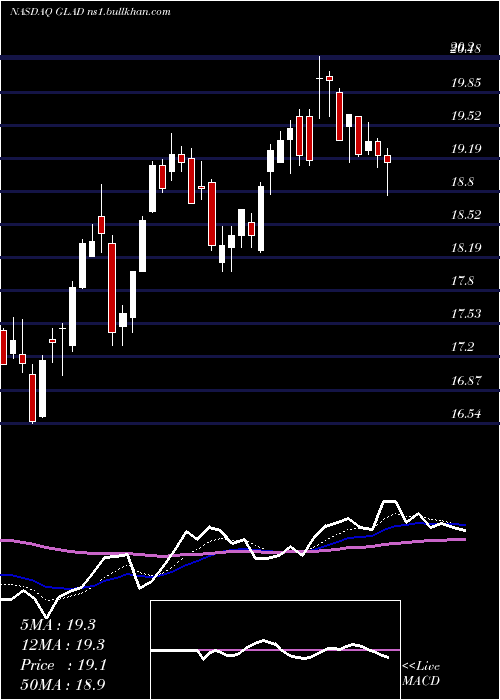Click the 16.54 price axis label
This screenshot has height=700, width=500.
(466, 413)
